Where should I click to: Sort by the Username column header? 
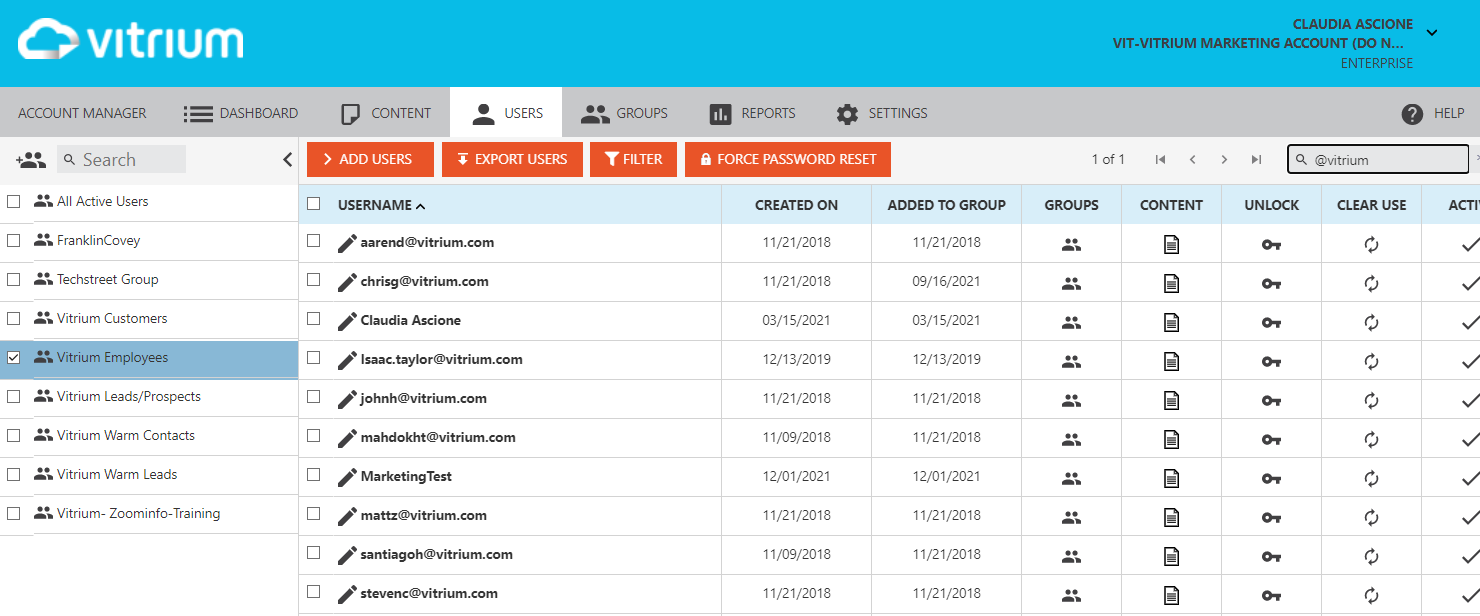point(381,205)
